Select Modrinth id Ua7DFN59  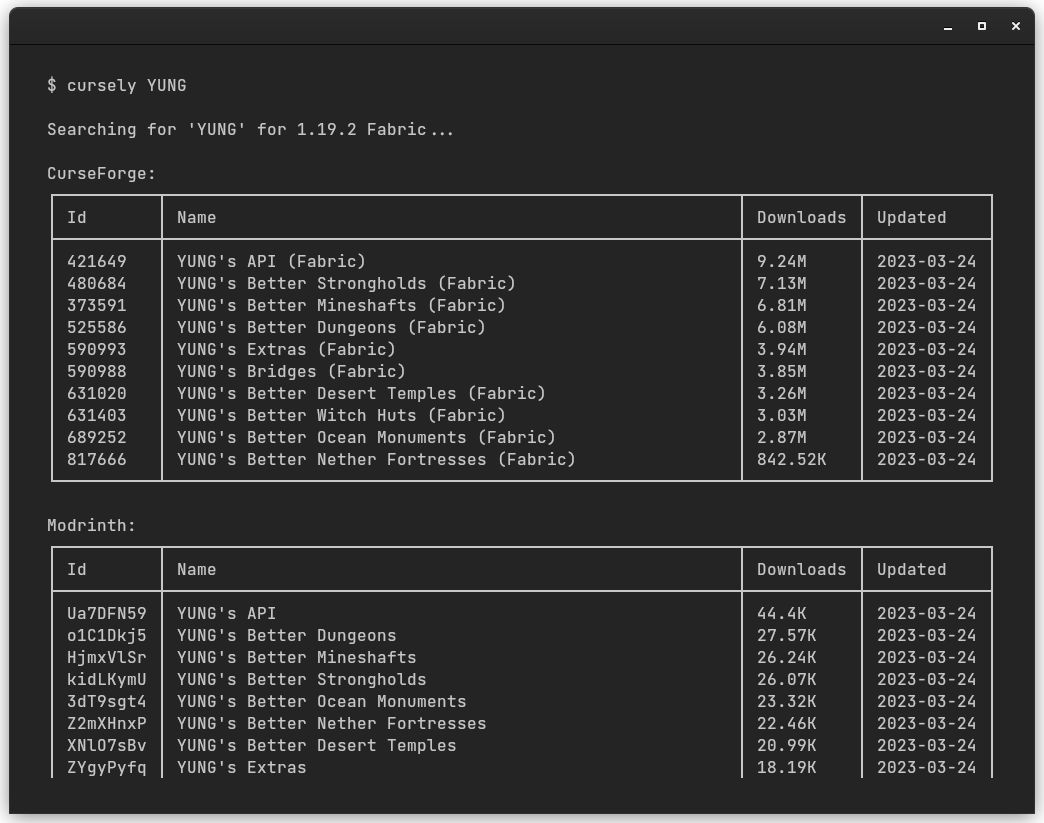click(107, 613)
